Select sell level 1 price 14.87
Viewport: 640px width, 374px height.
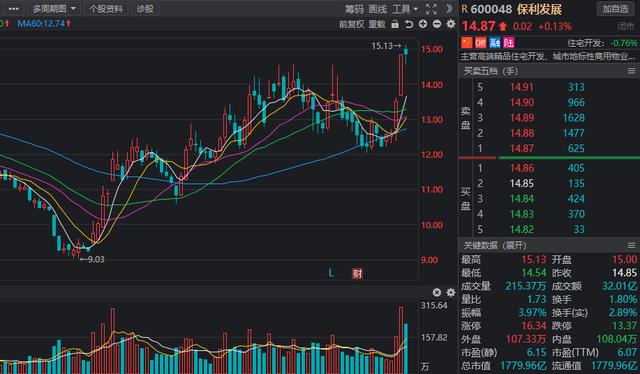tap(522, 148)
